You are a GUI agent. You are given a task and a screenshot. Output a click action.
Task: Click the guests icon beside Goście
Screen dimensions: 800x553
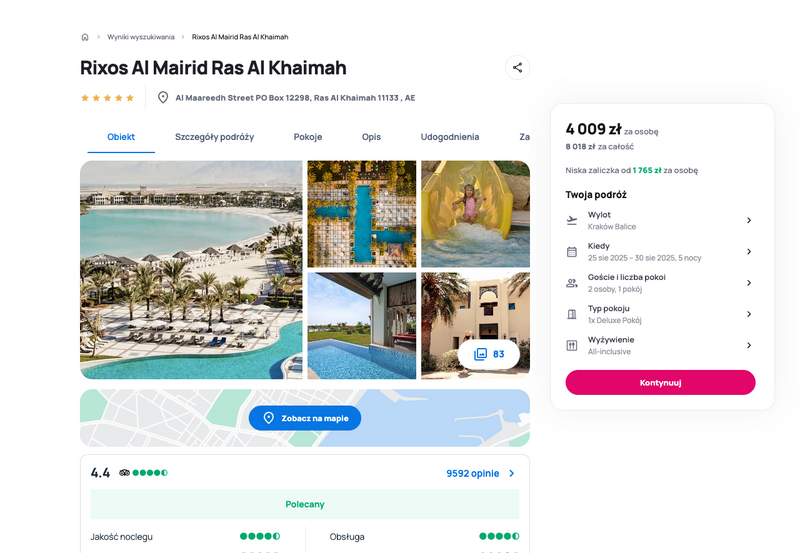572,283
